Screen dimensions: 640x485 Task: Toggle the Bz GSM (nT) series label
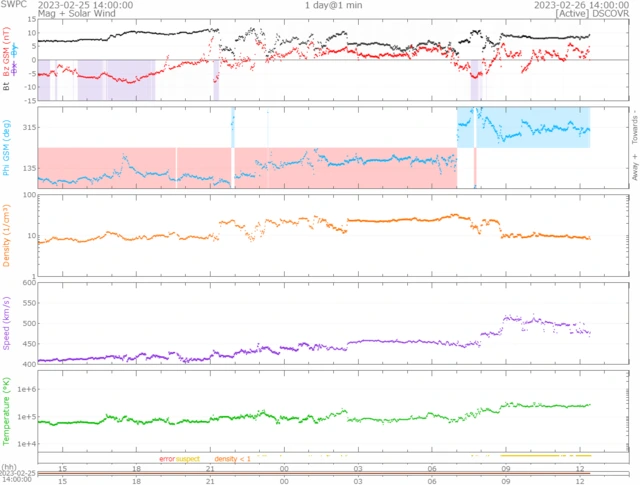pyautogui.click(x=6, y=51)
